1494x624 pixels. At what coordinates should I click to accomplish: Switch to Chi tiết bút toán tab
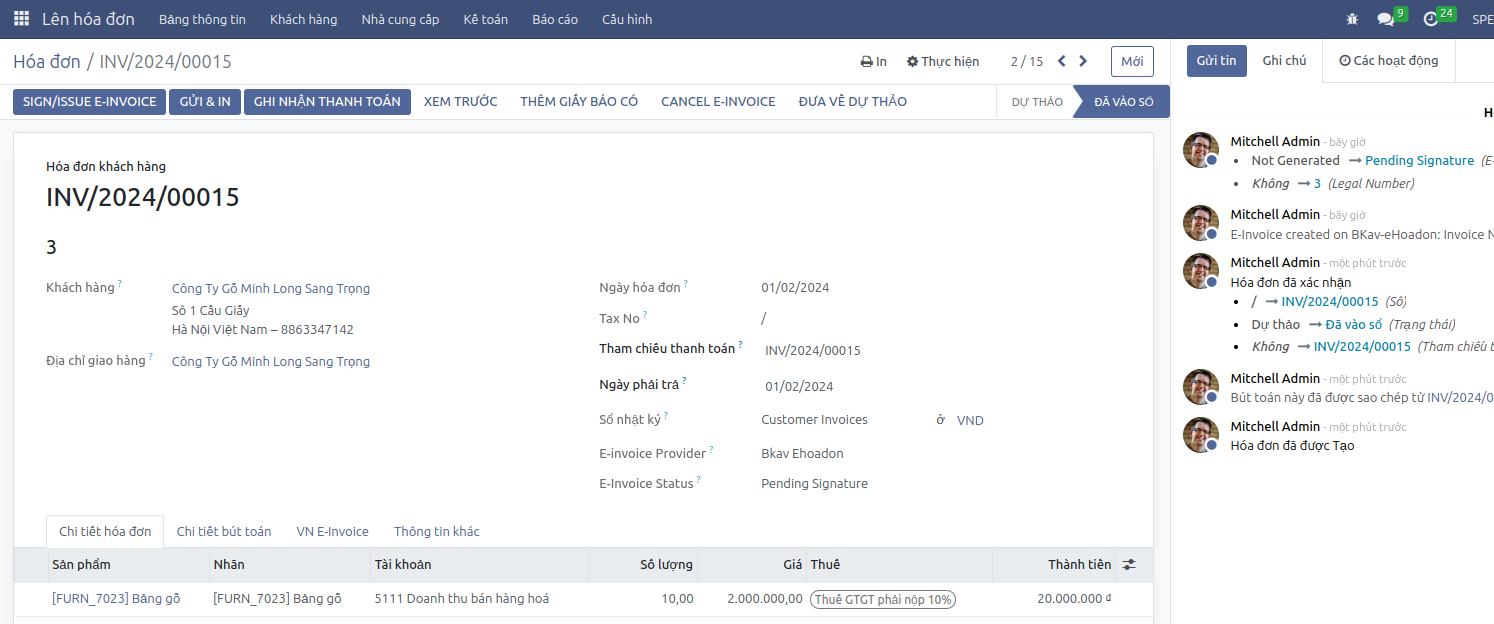pos(223,532)
